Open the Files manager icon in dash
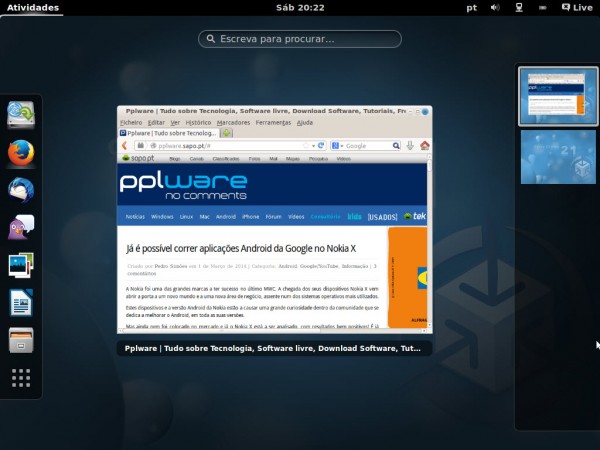600x450 pixels. [x=21, y=340]
